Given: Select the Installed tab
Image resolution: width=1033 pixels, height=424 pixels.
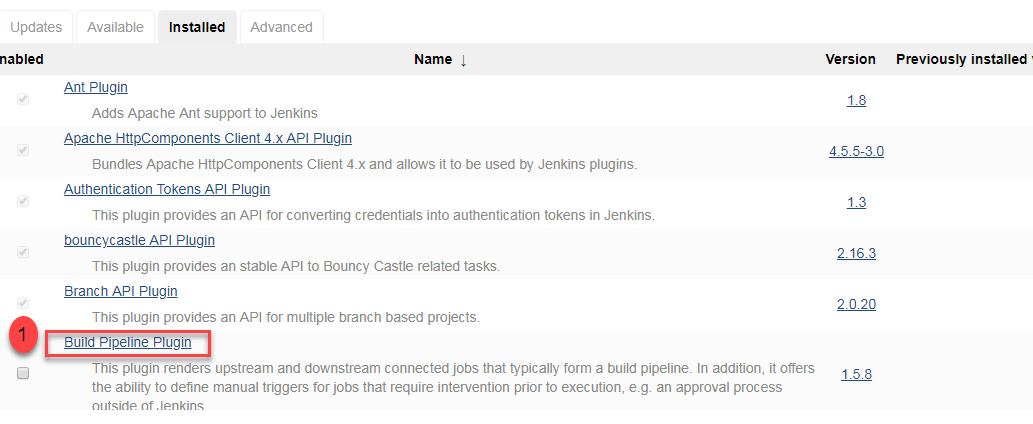Looking at the screenshot, I should tap(197, 27).
